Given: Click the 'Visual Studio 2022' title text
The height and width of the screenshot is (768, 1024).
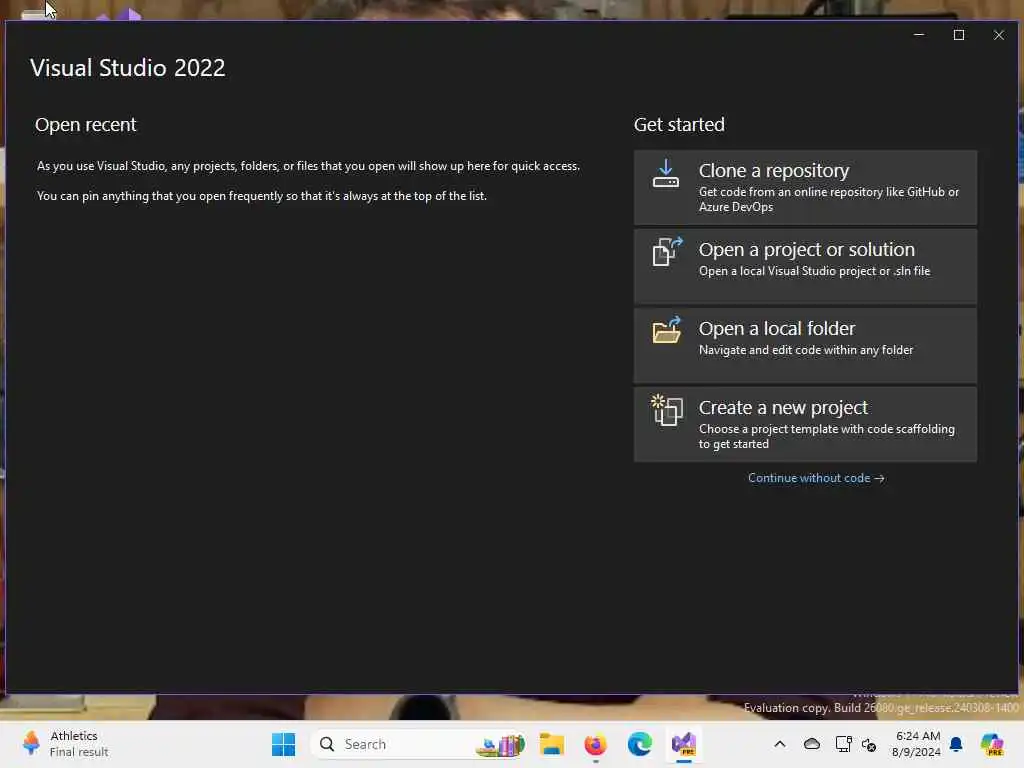Looking at the screenshot, I should pos(127,68).
